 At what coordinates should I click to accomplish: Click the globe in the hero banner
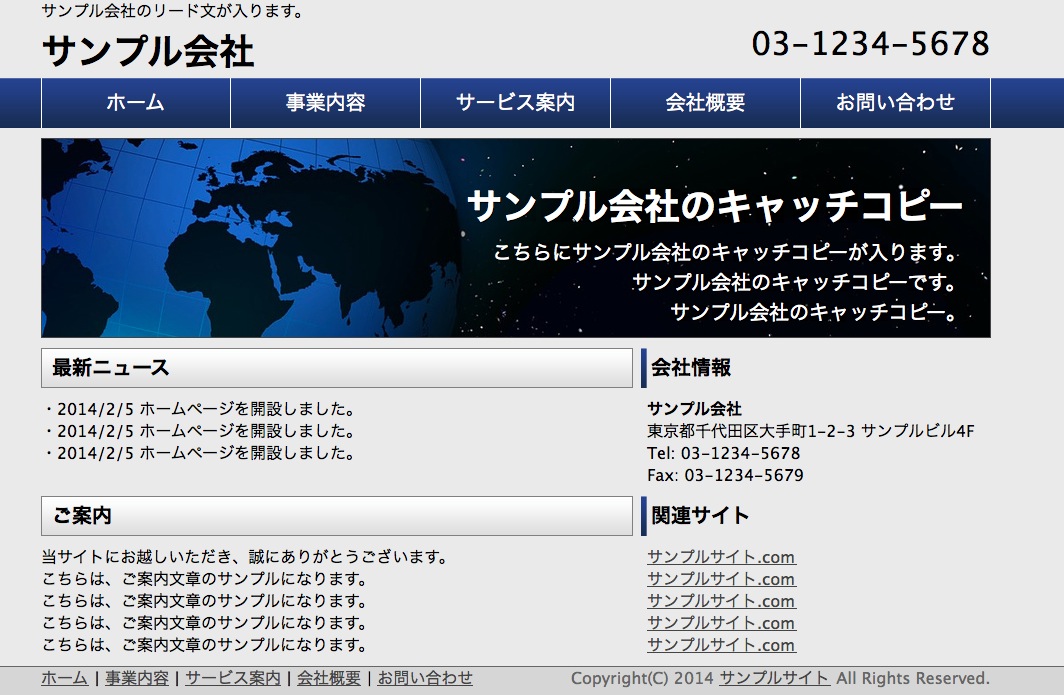(x=250, y=238)
